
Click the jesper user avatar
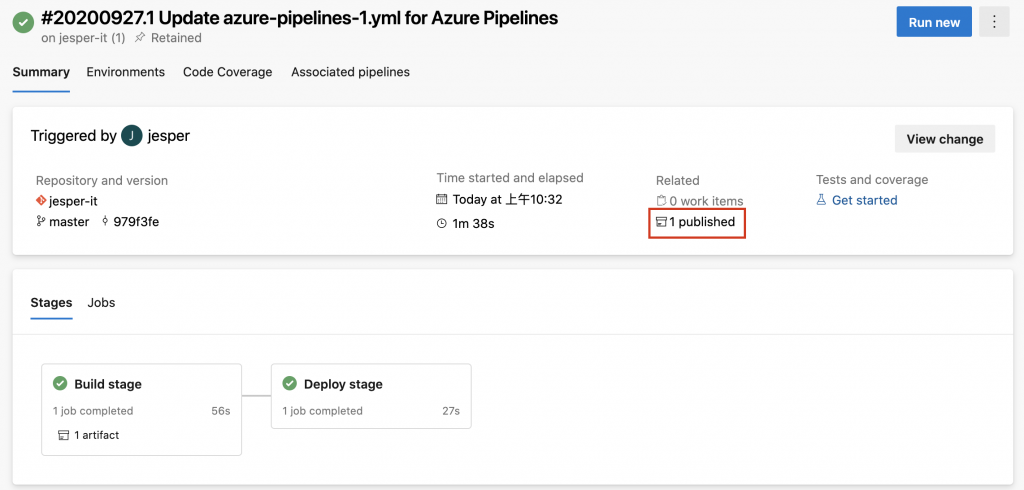tap(132, 136)
